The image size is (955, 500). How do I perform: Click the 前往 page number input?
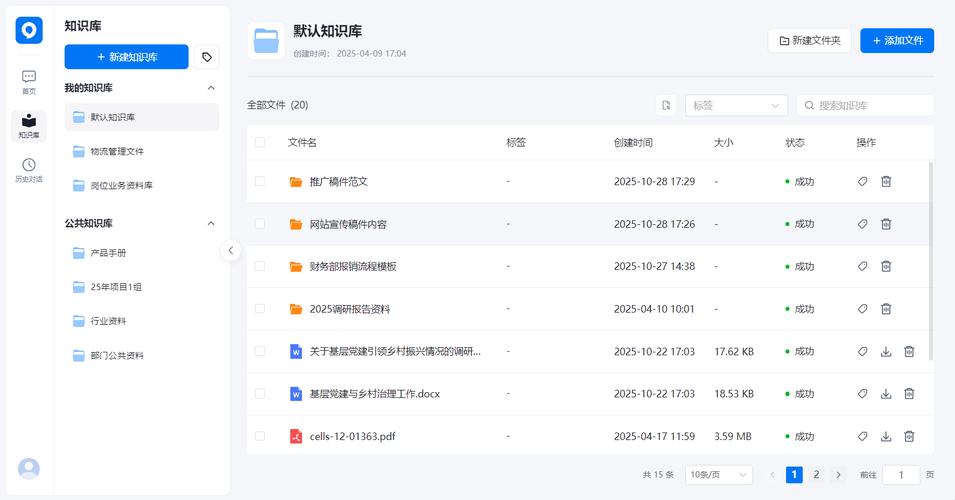point(901,474)
